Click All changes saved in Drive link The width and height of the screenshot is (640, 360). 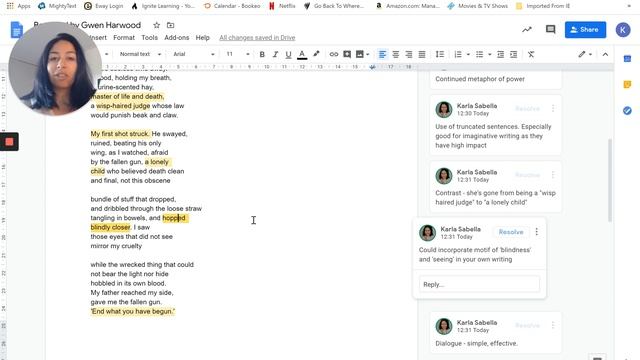[257, 38]
